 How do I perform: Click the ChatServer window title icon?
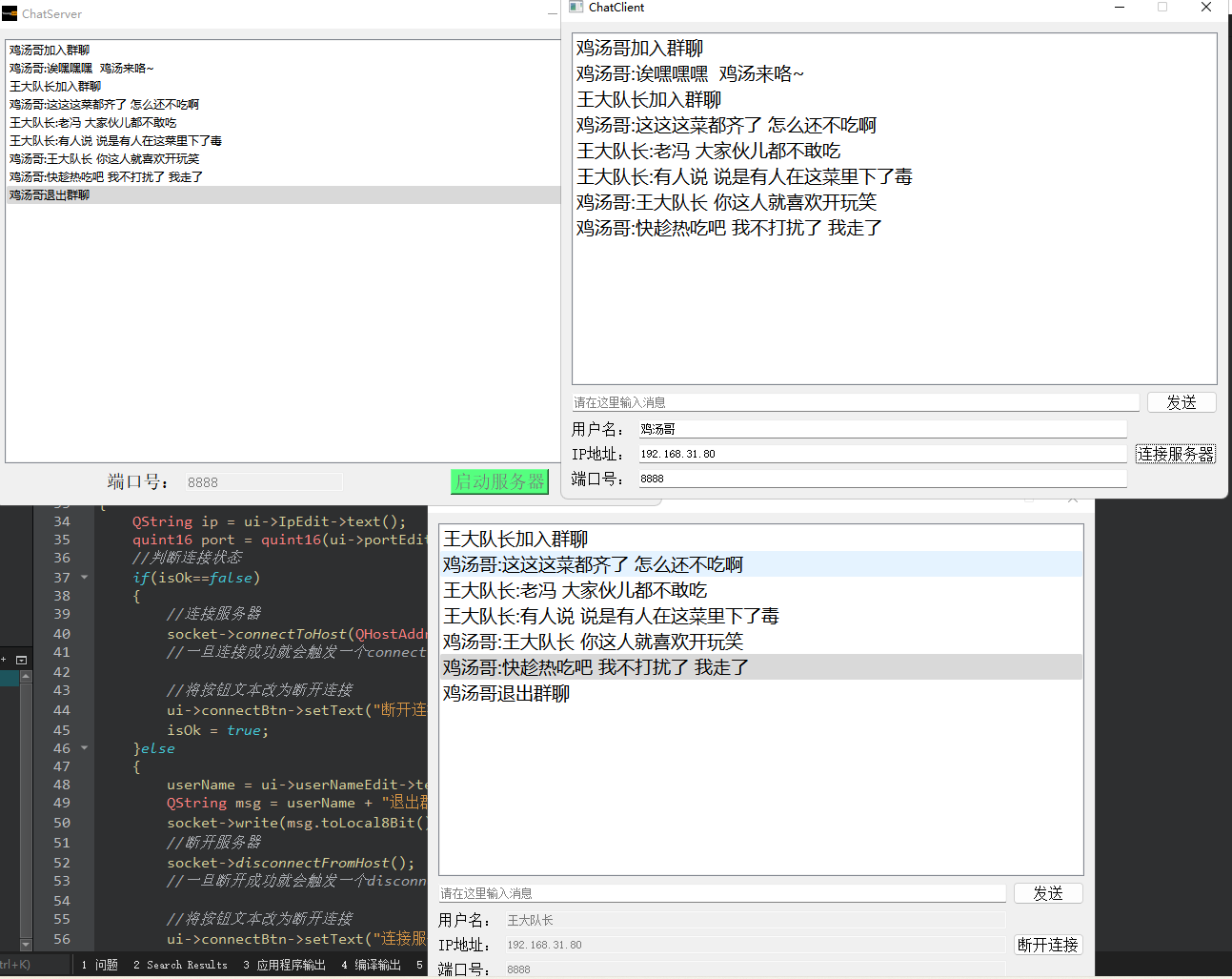[x=10, y=13]
